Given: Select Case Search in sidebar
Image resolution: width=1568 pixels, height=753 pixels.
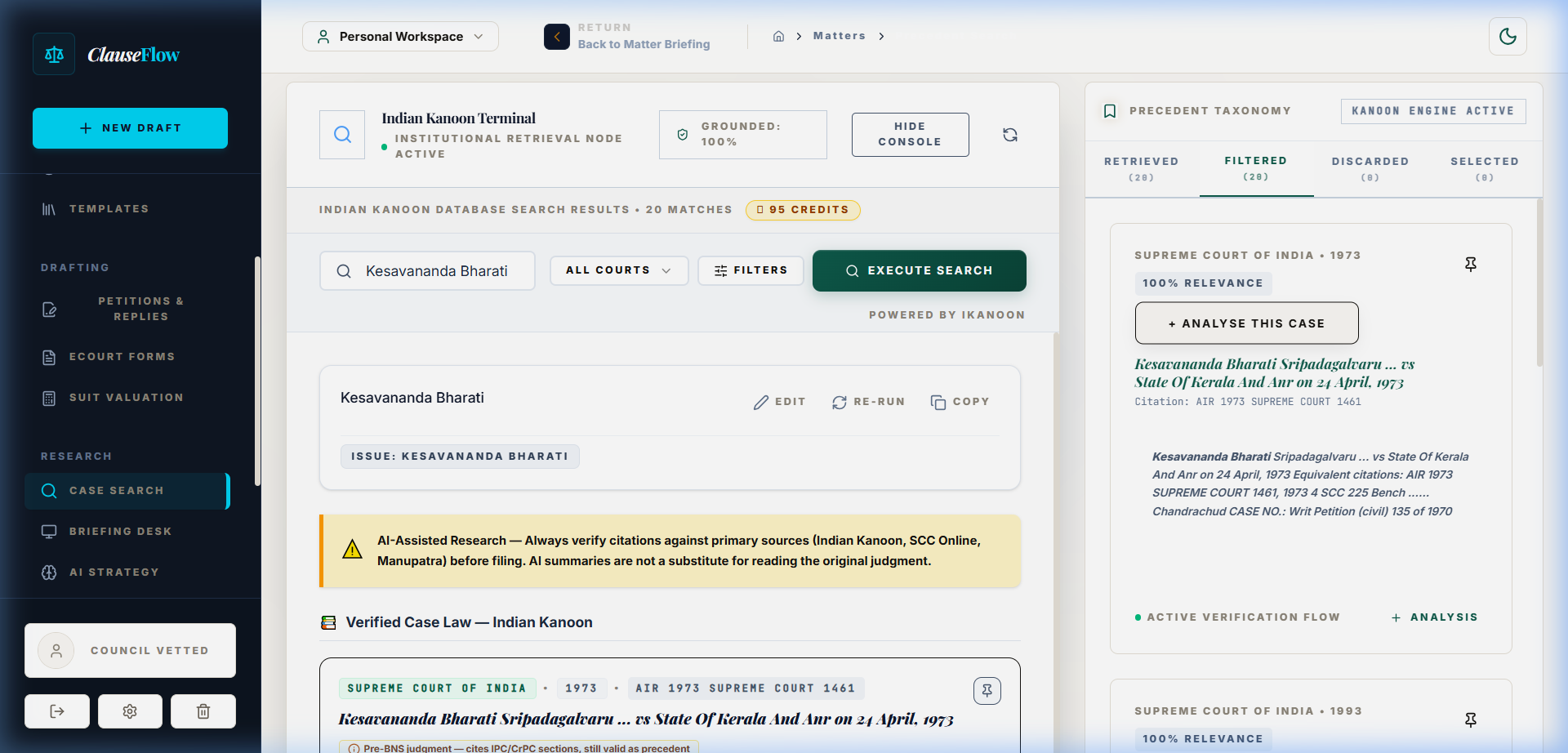Looking at the screenshot, I should (127, 491).
